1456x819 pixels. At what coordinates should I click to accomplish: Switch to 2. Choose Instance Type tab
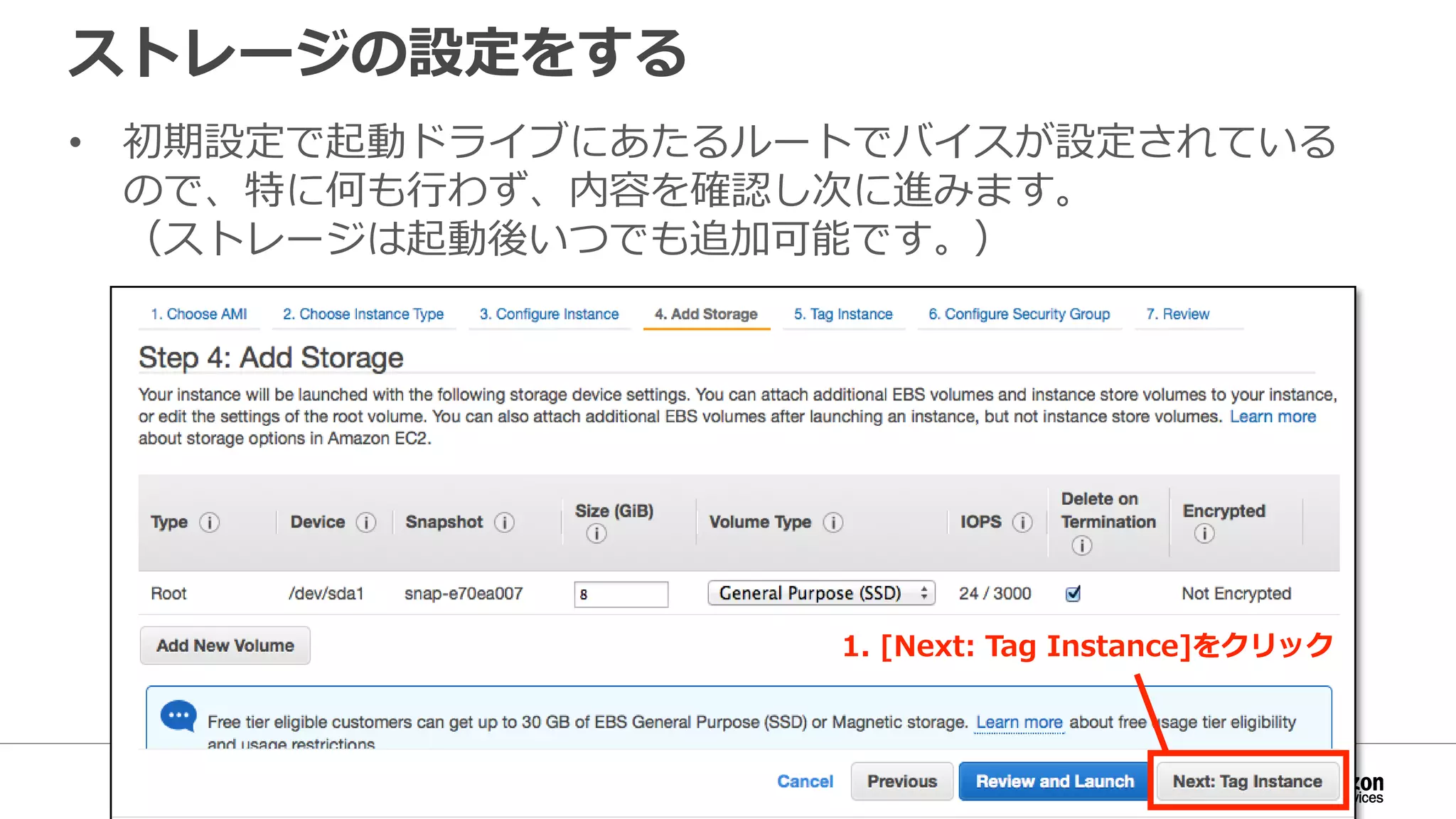pyautogui.click(x=363, y=314)
